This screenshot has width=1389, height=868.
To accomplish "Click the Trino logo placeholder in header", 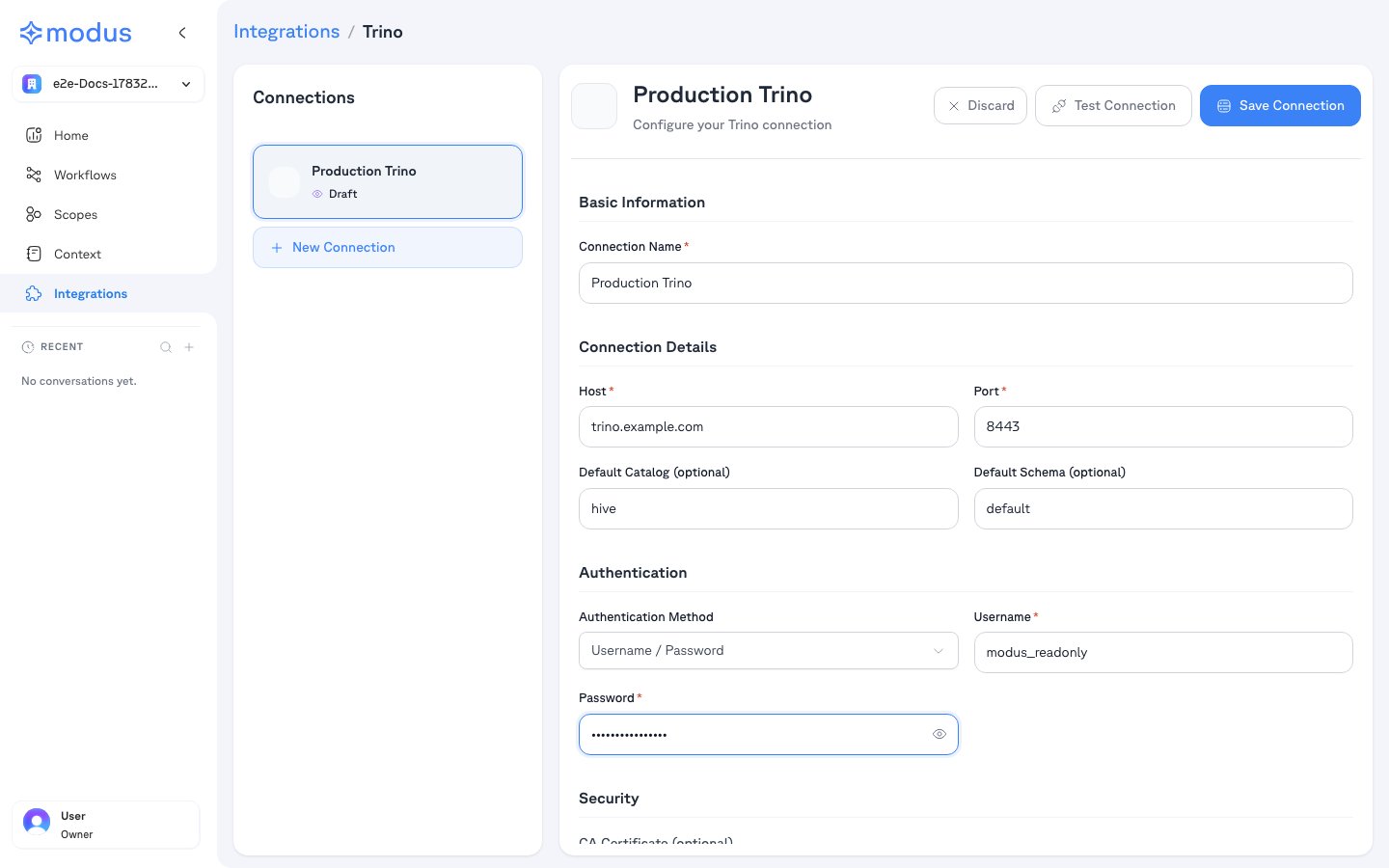I will (x=594, y=106).
